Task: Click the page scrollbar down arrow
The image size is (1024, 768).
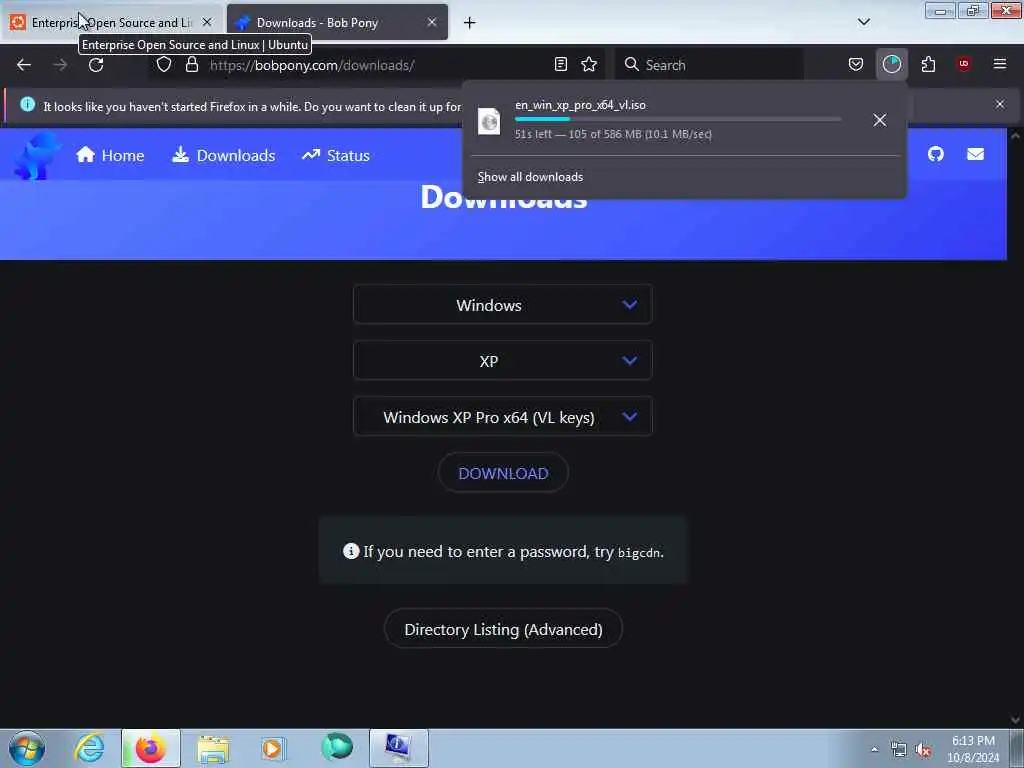Action: 1015,720
